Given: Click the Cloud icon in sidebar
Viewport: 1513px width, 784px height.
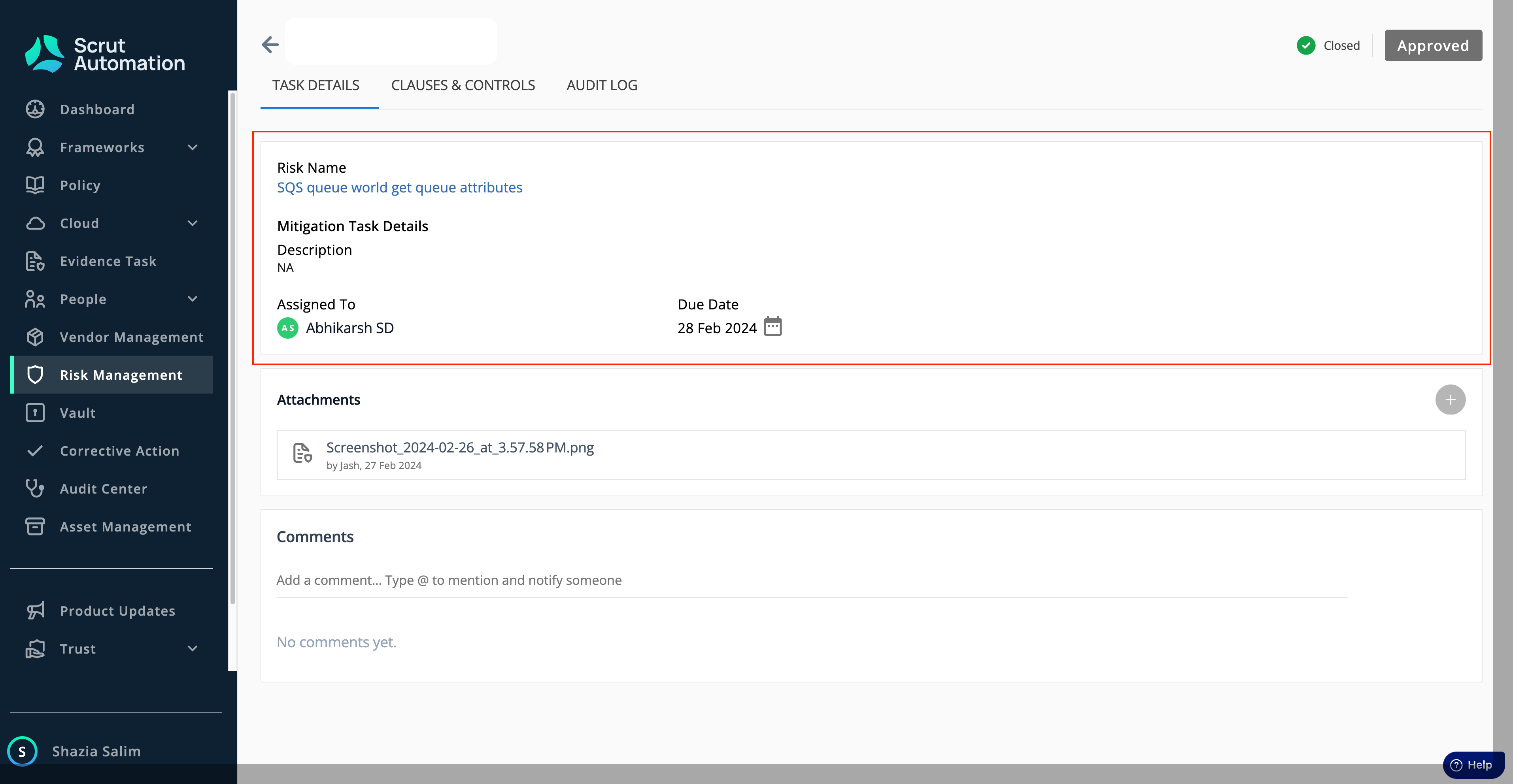Looking at the screenshot, I should [x=35, y=223].
